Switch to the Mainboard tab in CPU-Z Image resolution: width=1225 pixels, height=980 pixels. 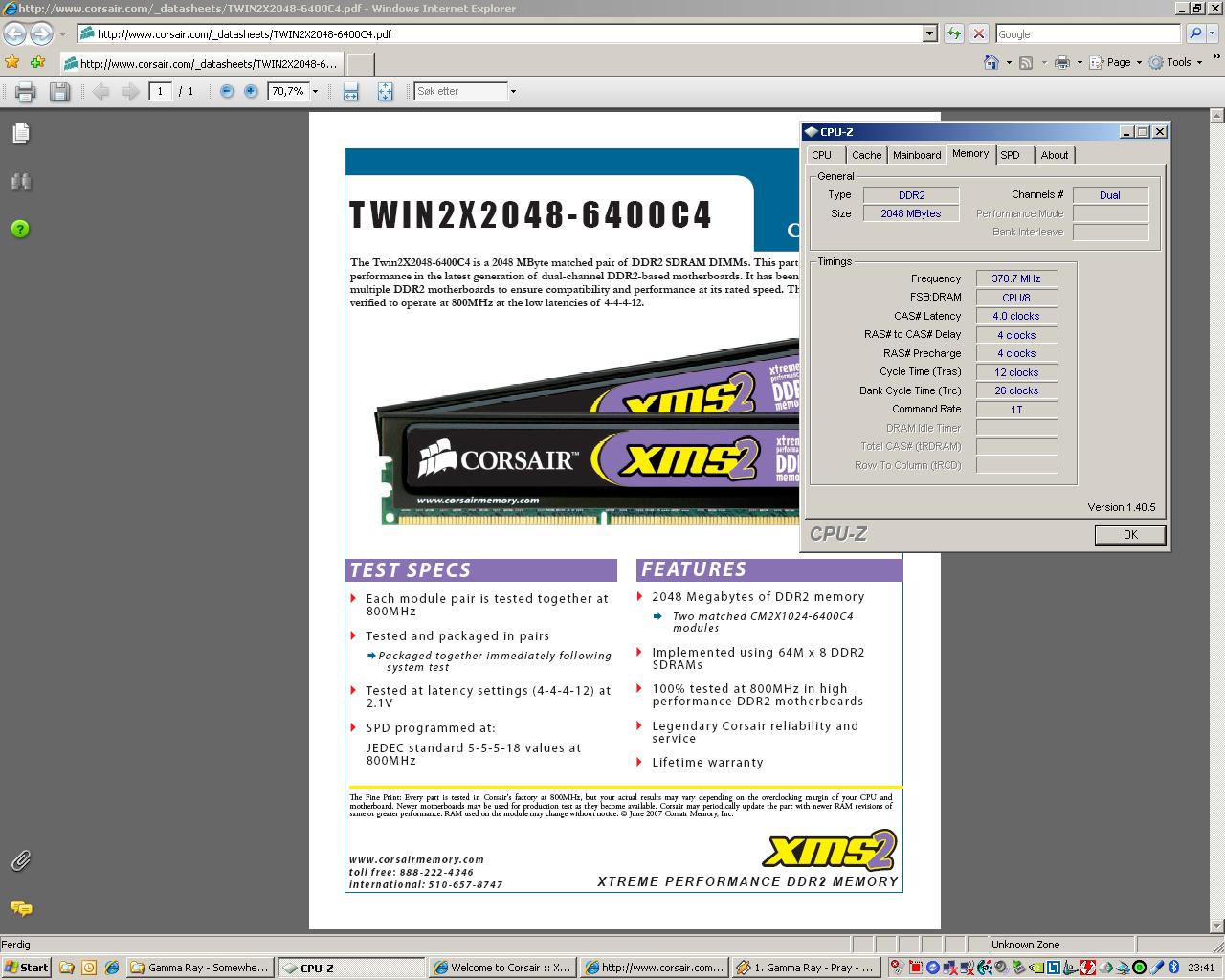tap(917, 155)
